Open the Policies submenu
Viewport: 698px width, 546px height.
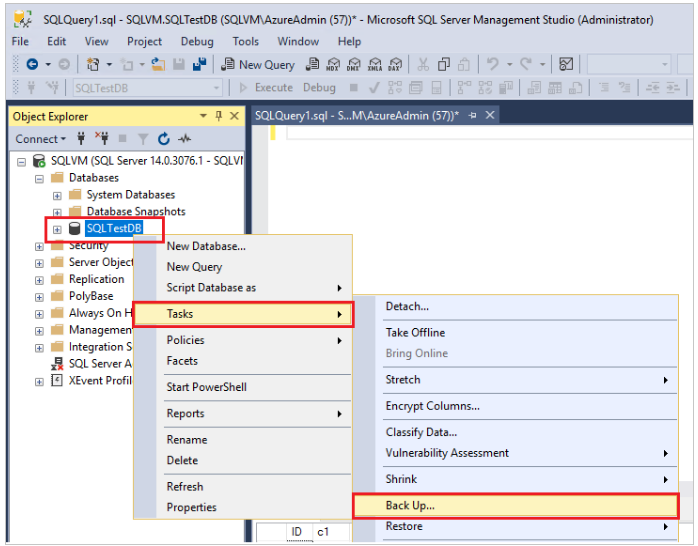[x=243, y=340]
